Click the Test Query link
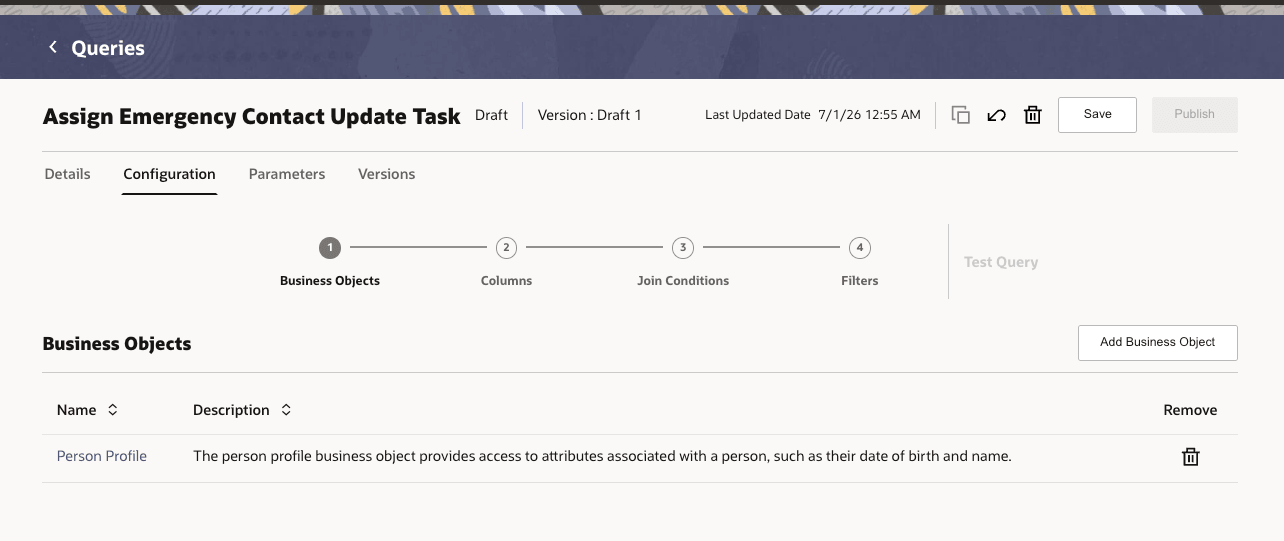Image resolution: width=1284 pixels, height=541 pixels. [1001, 262]
